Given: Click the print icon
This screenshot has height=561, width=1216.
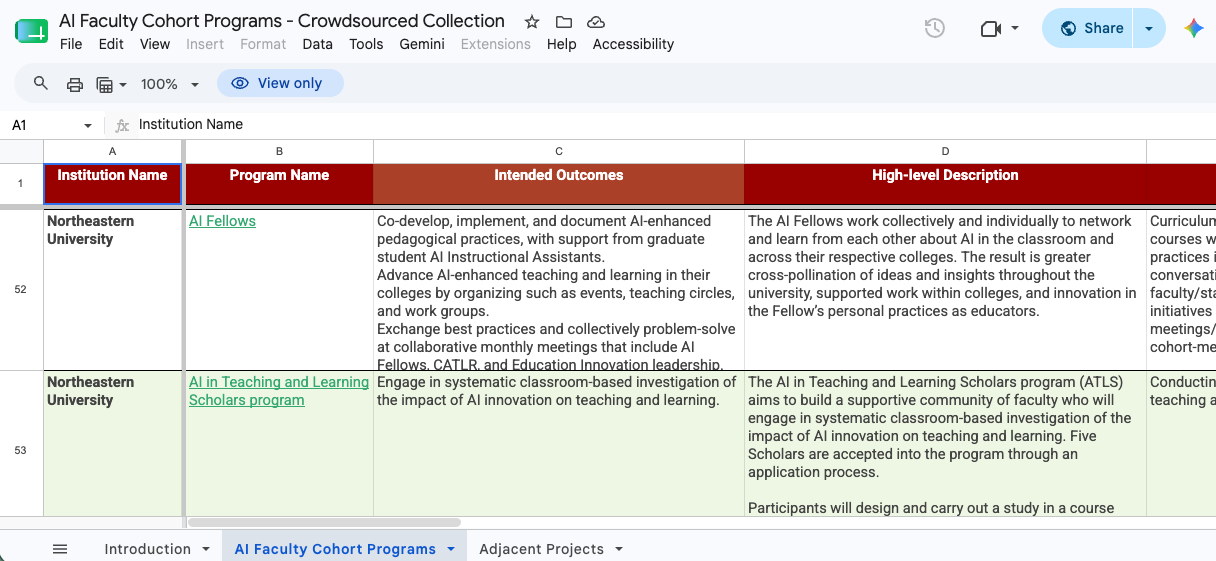Looking at the screenshot, I should 75,84.
